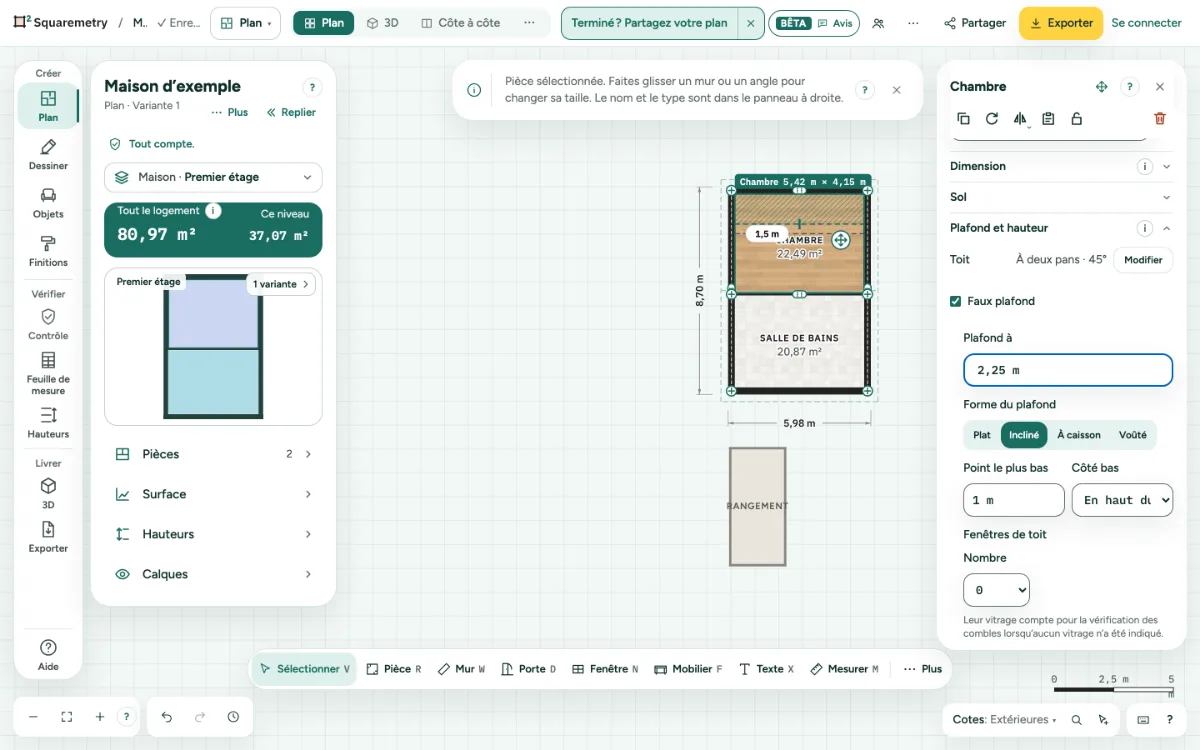Select À caisson ceiling shape

pyautogui.click(x=1079, y=435)
